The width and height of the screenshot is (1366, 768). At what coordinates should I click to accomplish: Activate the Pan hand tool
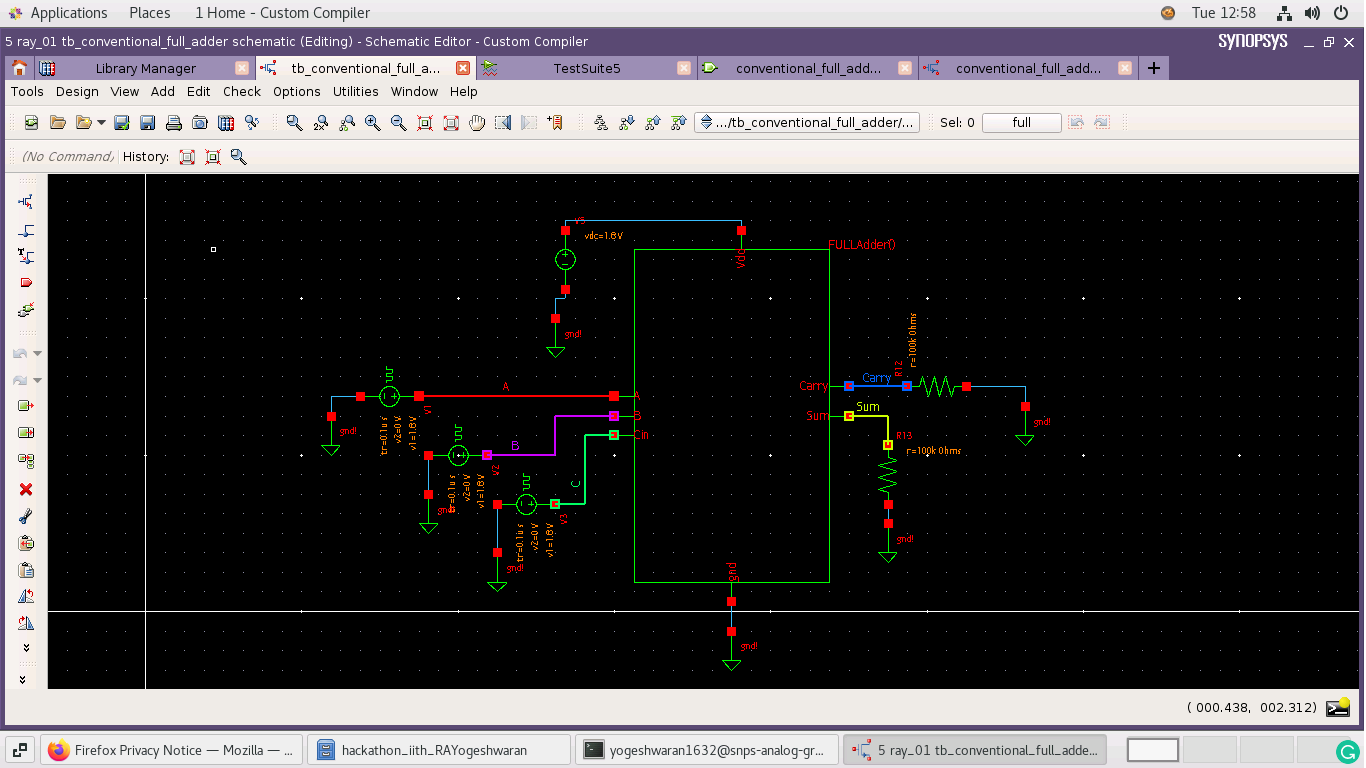[x=477, y=122]
